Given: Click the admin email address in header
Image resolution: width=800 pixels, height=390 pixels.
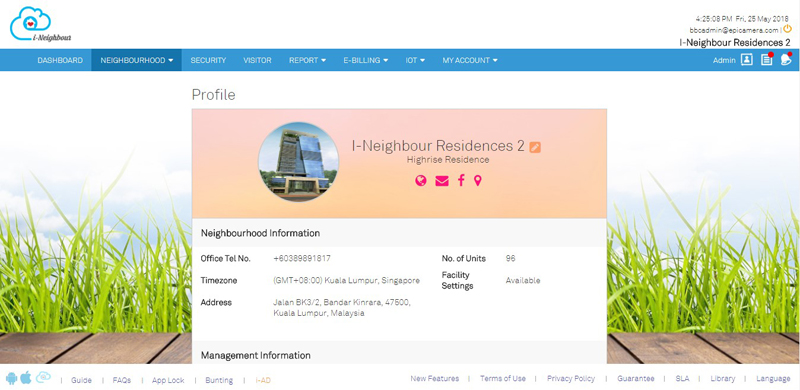Looking at the screenshot, I should pyautogui.click(x=734, y=30).
